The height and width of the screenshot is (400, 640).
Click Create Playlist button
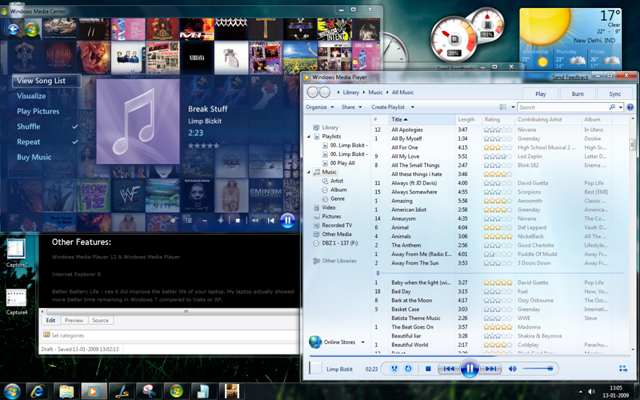(388, 107)
